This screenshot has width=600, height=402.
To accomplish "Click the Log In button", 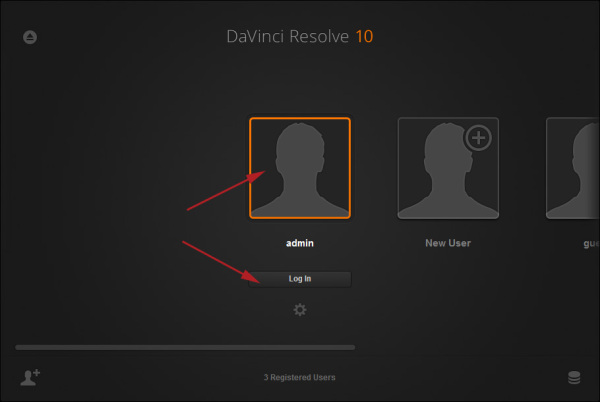I will (300, 279).
